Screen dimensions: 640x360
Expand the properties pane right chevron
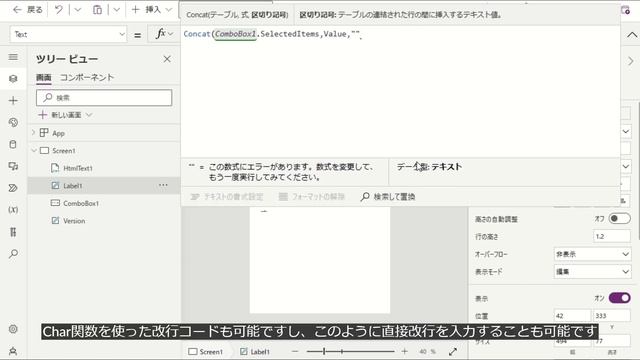(631, 61)
